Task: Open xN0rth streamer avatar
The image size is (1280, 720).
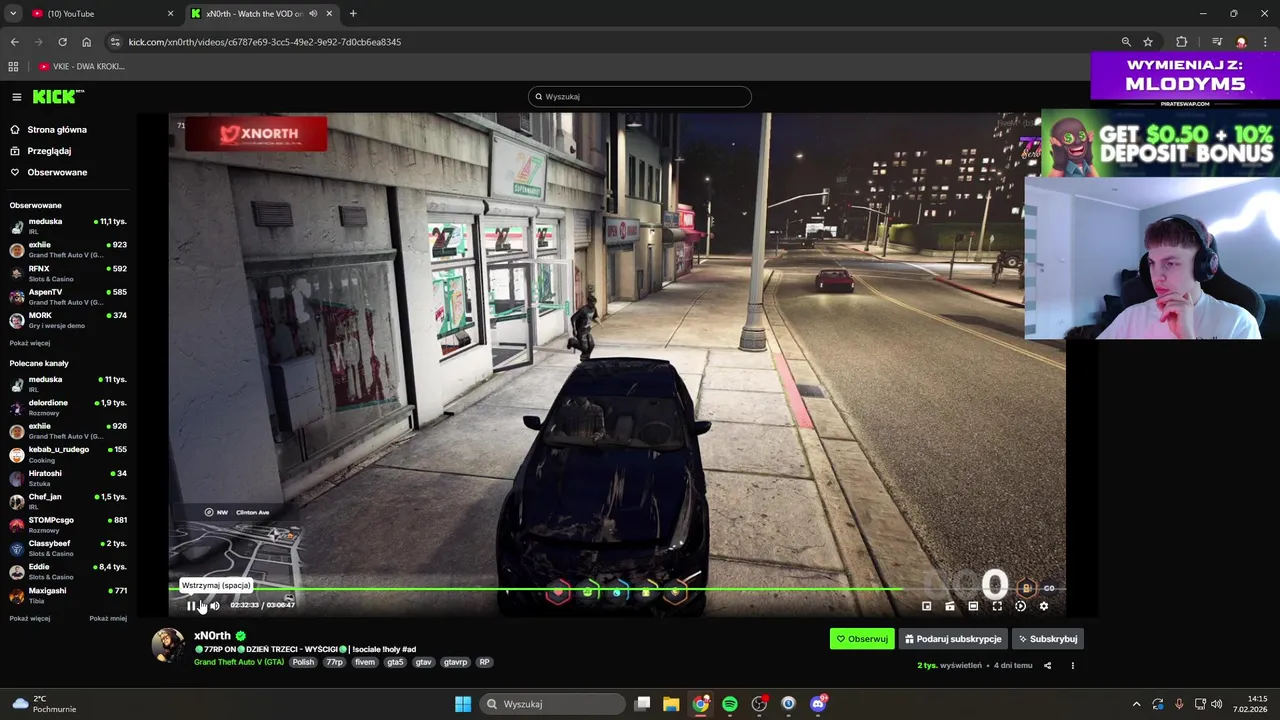Action: click(x=168, y=645)
